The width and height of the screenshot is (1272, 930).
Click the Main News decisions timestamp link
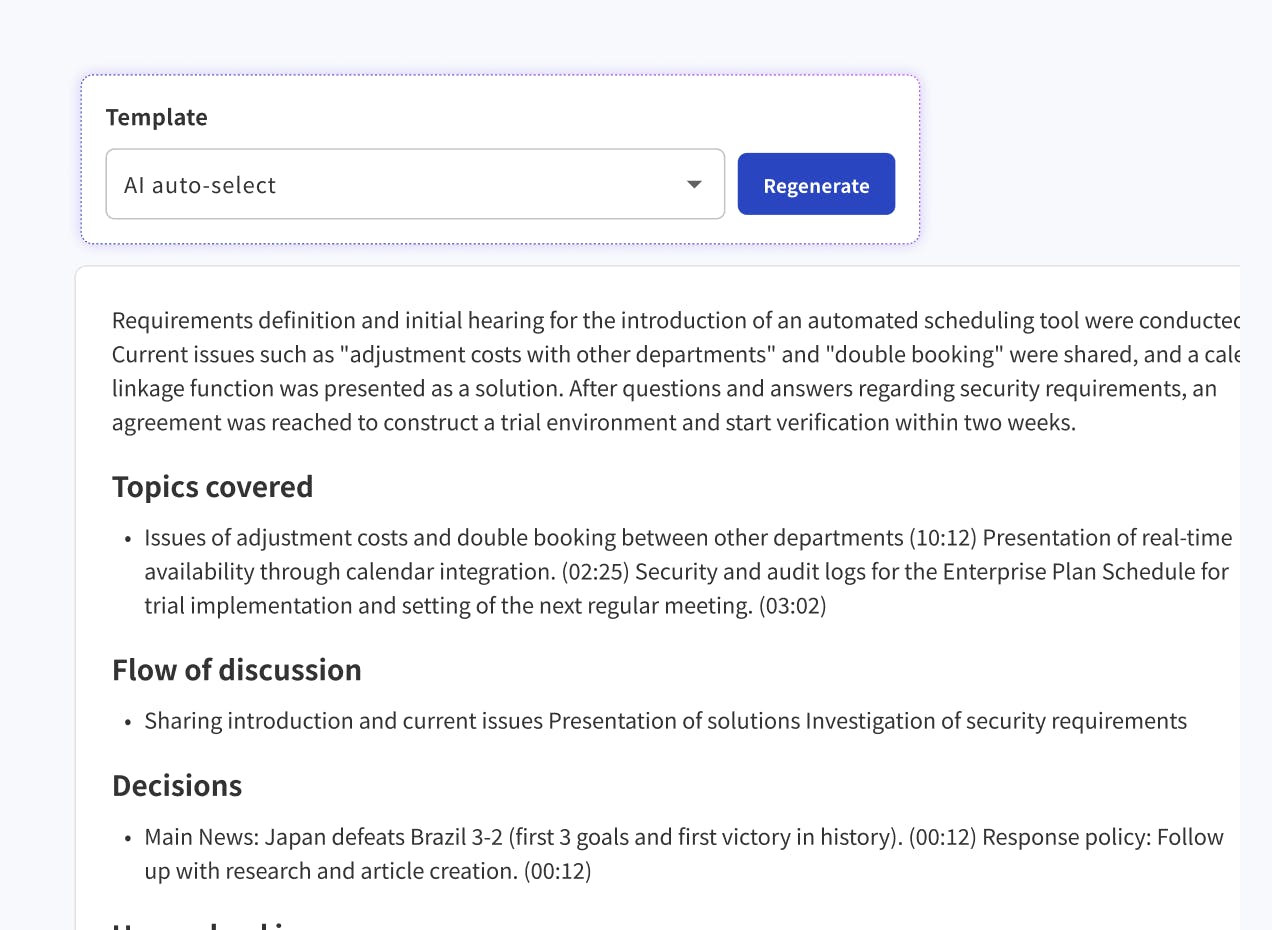coord(943,836)
